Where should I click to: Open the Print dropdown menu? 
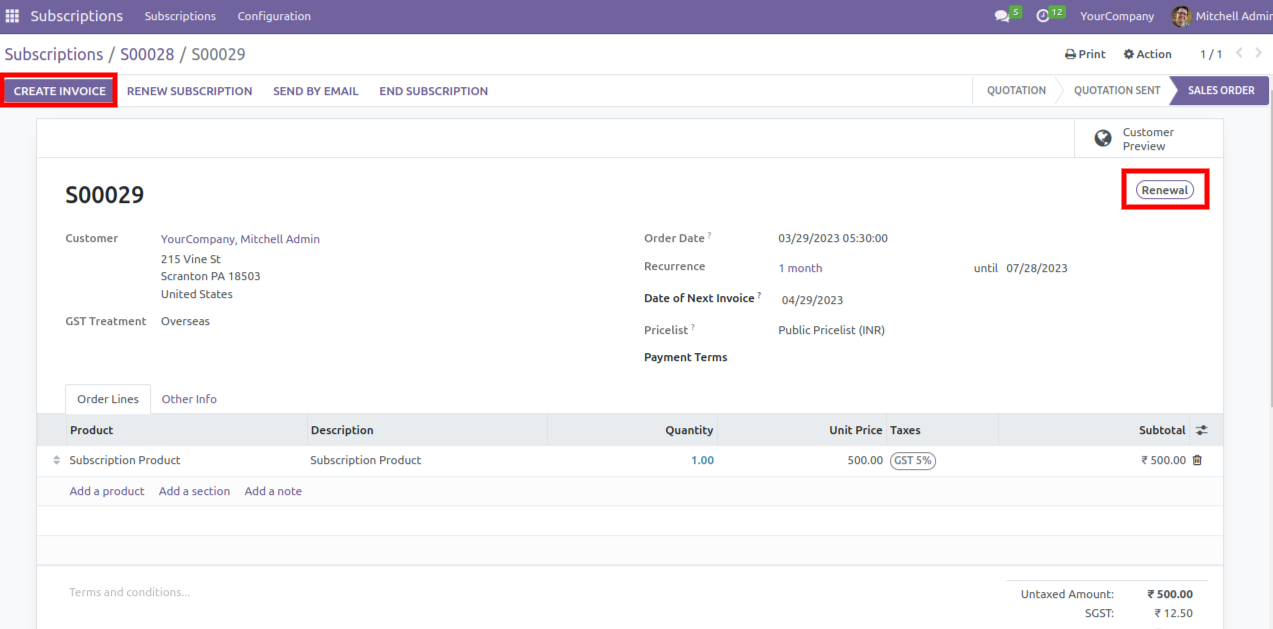[1085, 54]
